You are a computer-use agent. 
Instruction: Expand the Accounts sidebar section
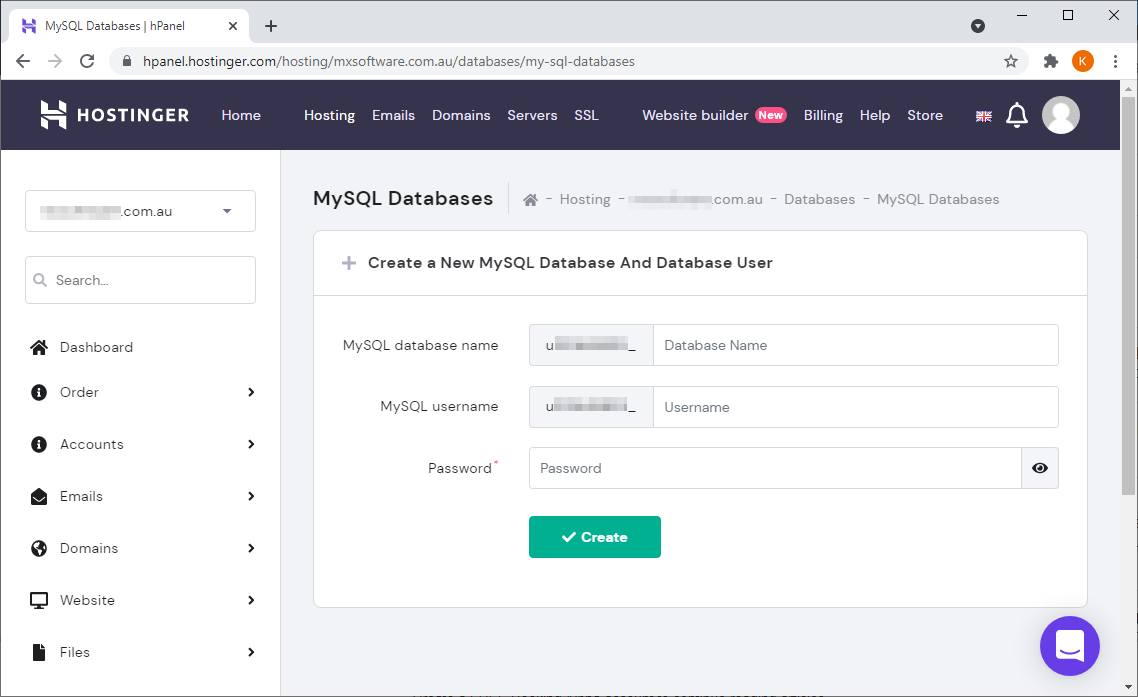[251, 444]
